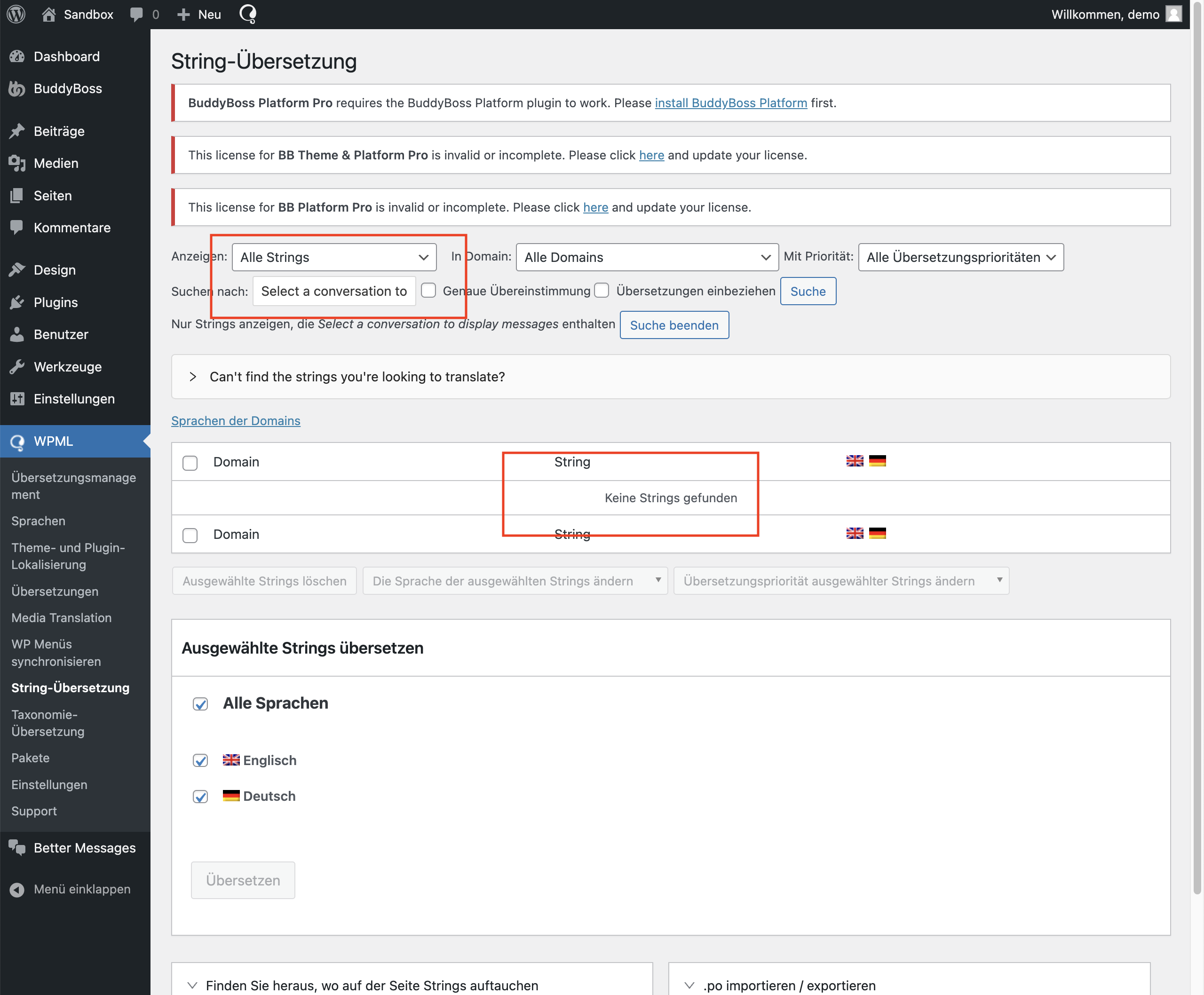Click Ausgewählte Strings löschen button
Image resolution: width=1204 pixels, height=995 pixels.
264,581
